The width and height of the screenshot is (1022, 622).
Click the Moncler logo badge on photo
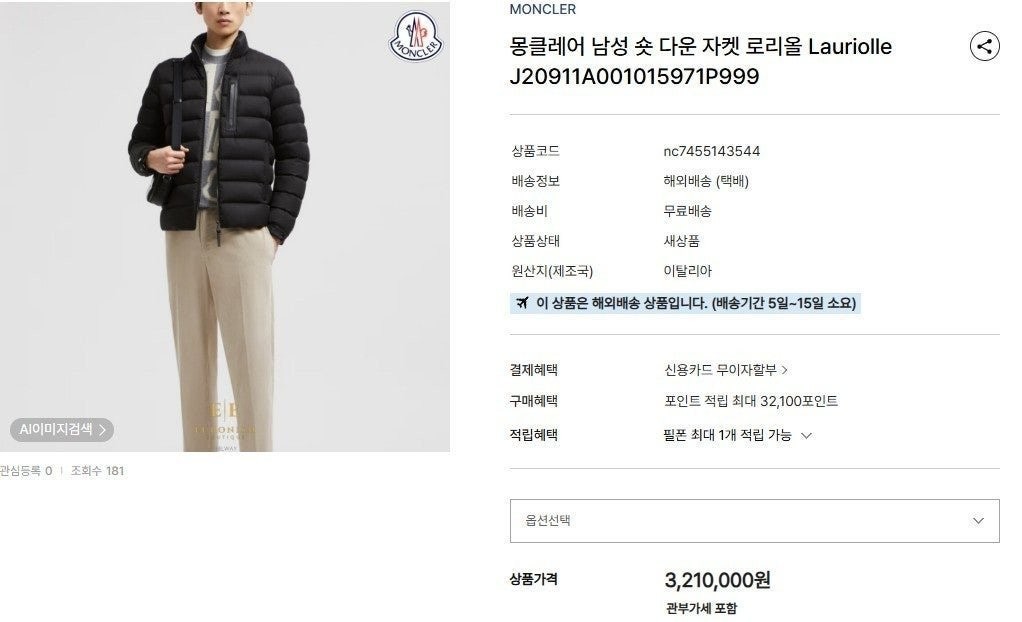click(416, 37)
